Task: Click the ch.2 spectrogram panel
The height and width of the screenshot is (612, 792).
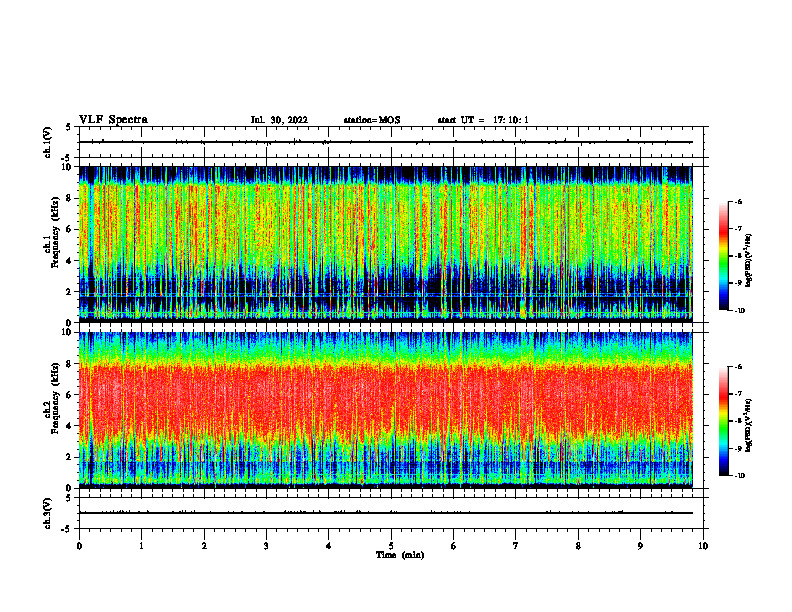Action: pyautogui.click(x=386, y=410)
